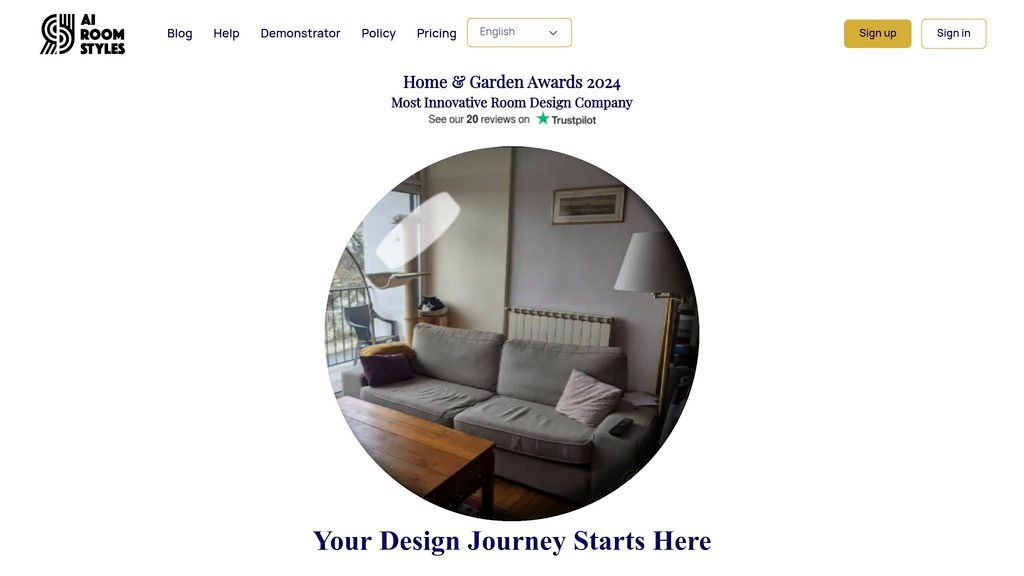Click the Home & Garden Awards 2024 heading
The width and height of the screenshot is (1024, 576).
[512, 82]
